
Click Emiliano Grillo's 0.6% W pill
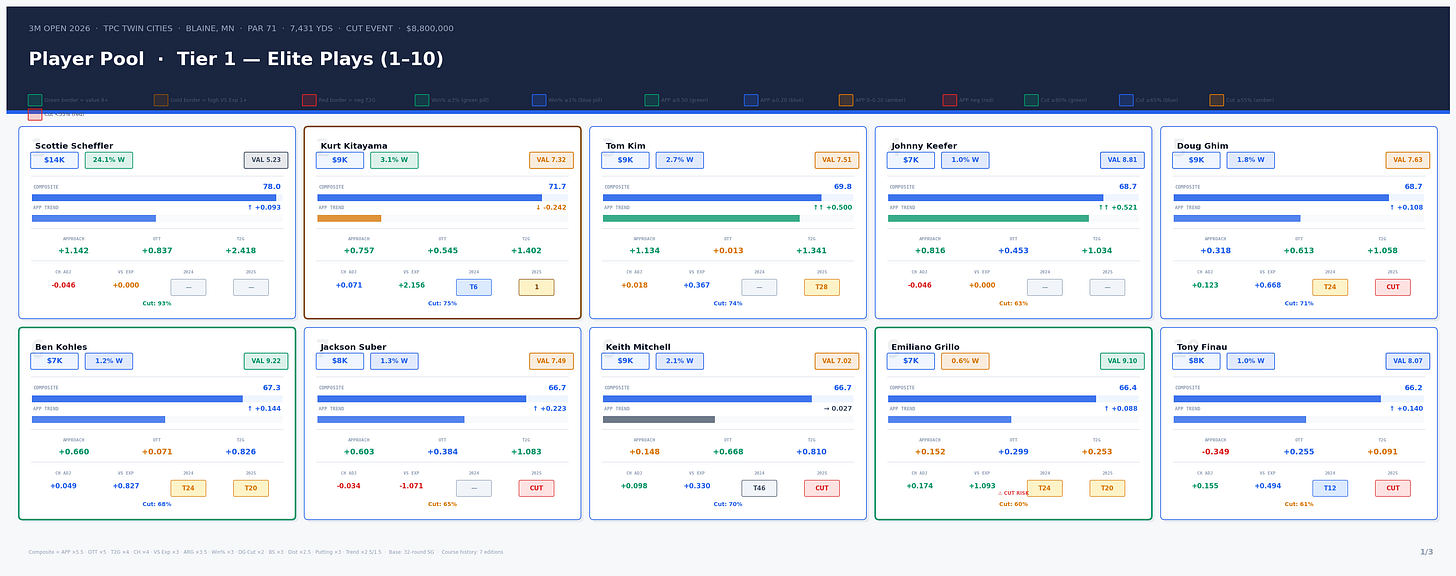pos(965,361)
